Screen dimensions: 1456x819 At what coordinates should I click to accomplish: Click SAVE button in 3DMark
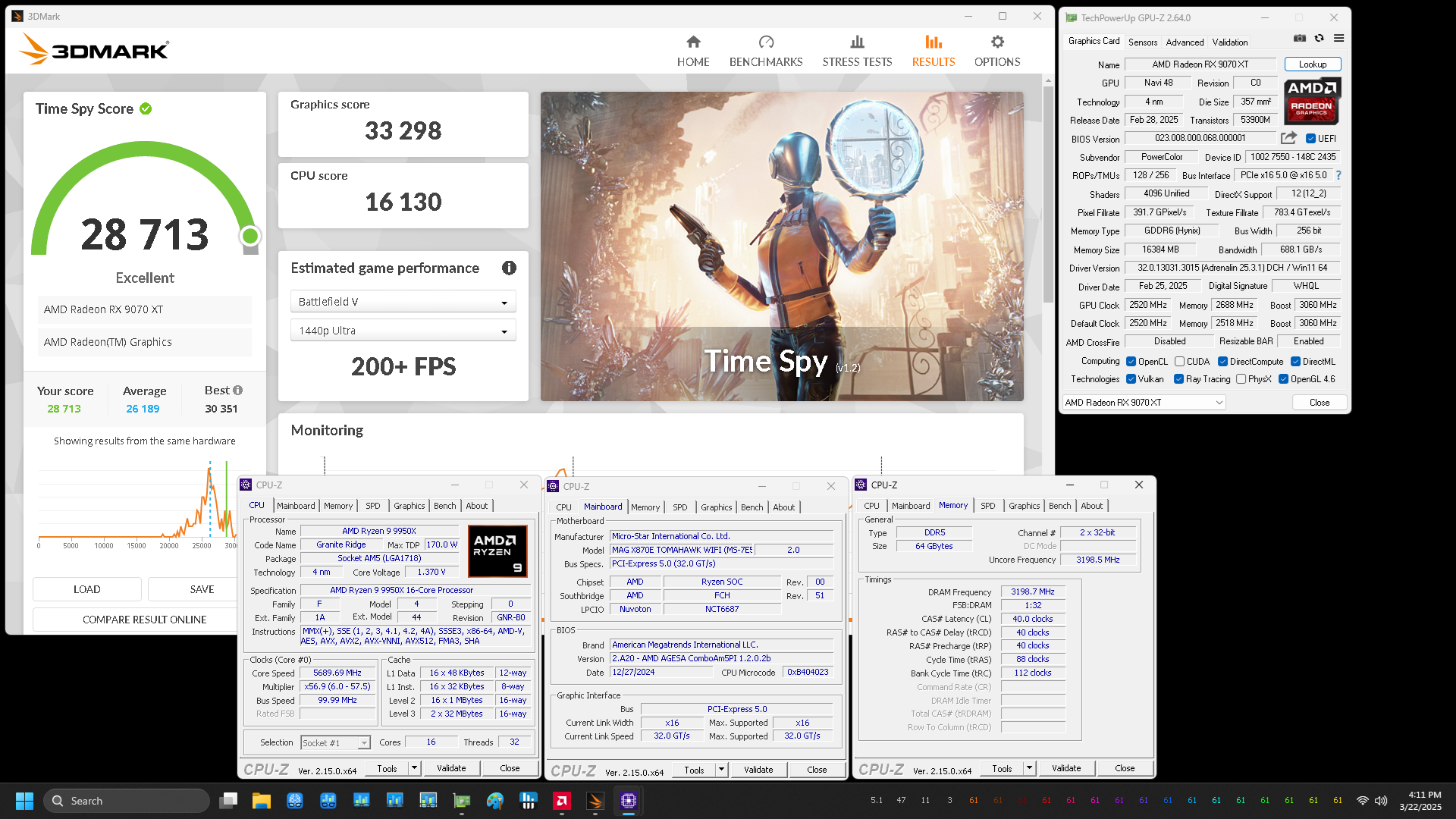[x=193, y=589]
